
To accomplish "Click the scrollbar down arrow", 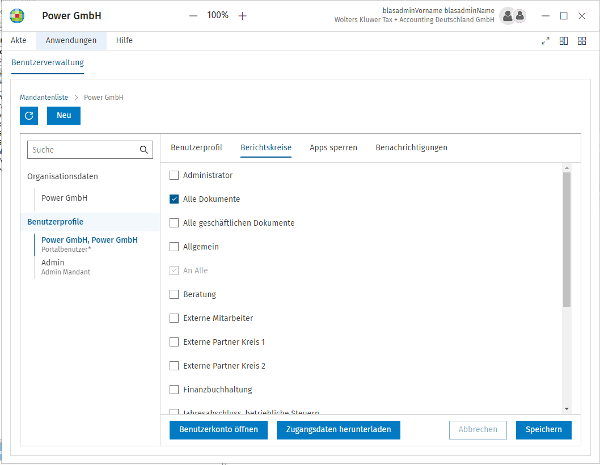I will click(567, 410).
